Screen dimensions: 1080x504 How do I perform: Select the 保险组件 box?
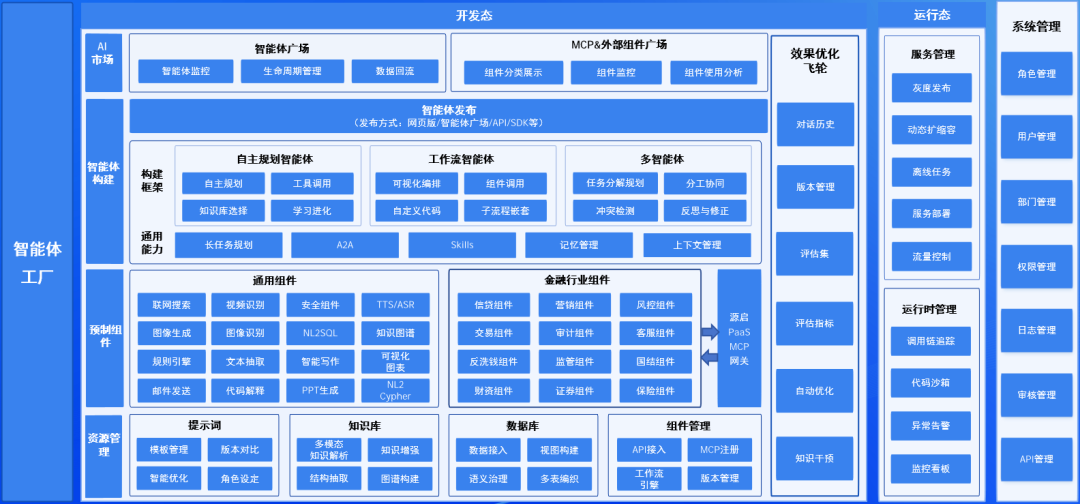pos(655,390)
